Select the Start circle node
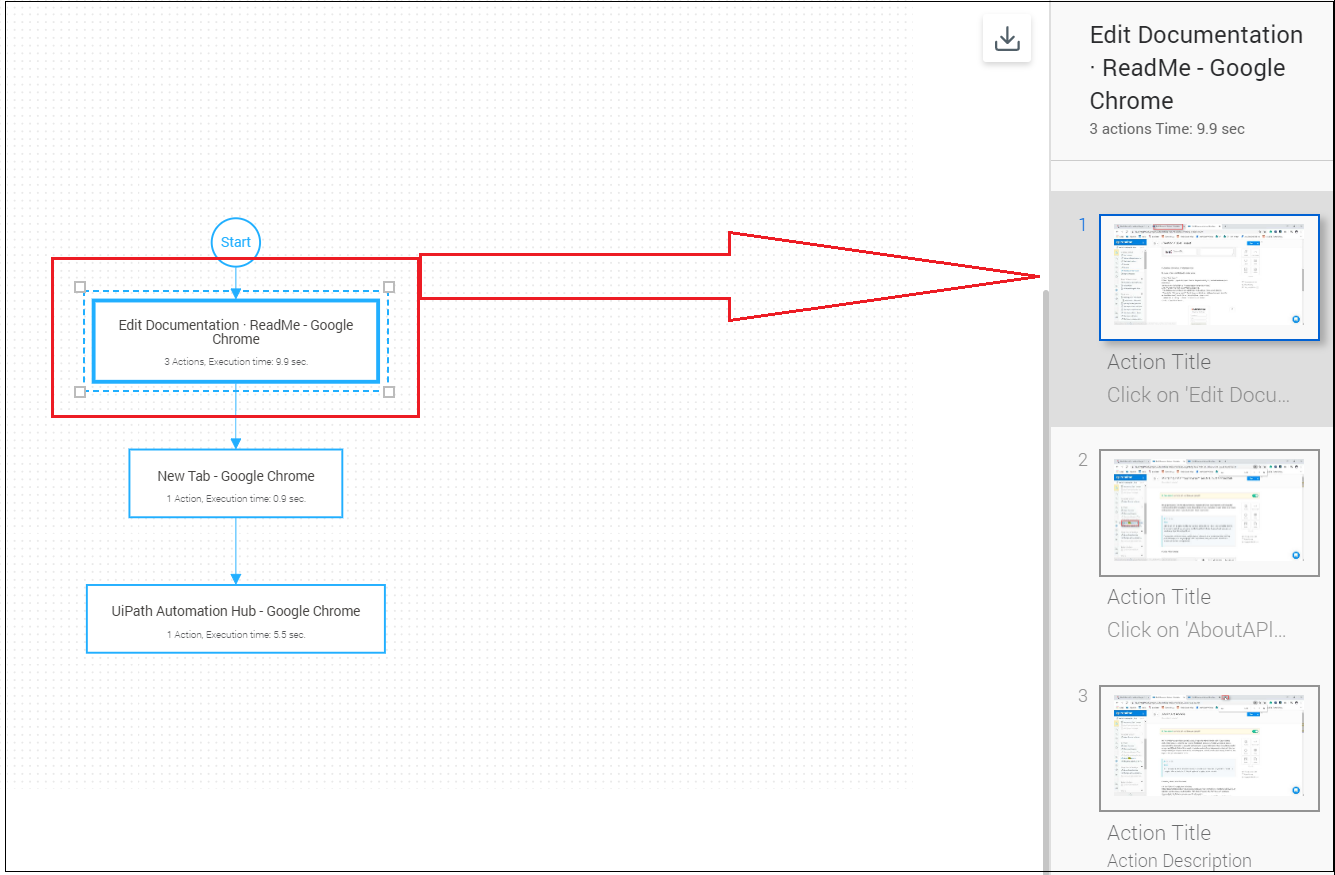 (x=236, y=242)
